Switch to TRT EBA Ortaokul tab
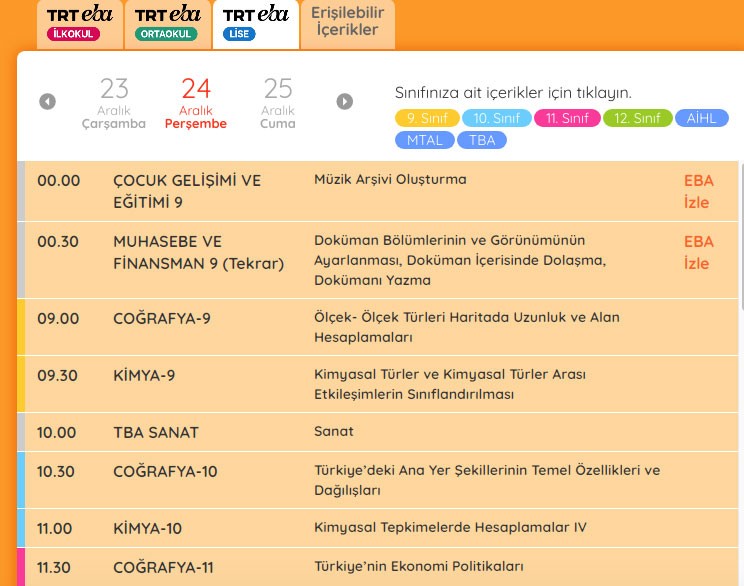Viewport: 744px width, 586px height. click(x=167, y=24)
